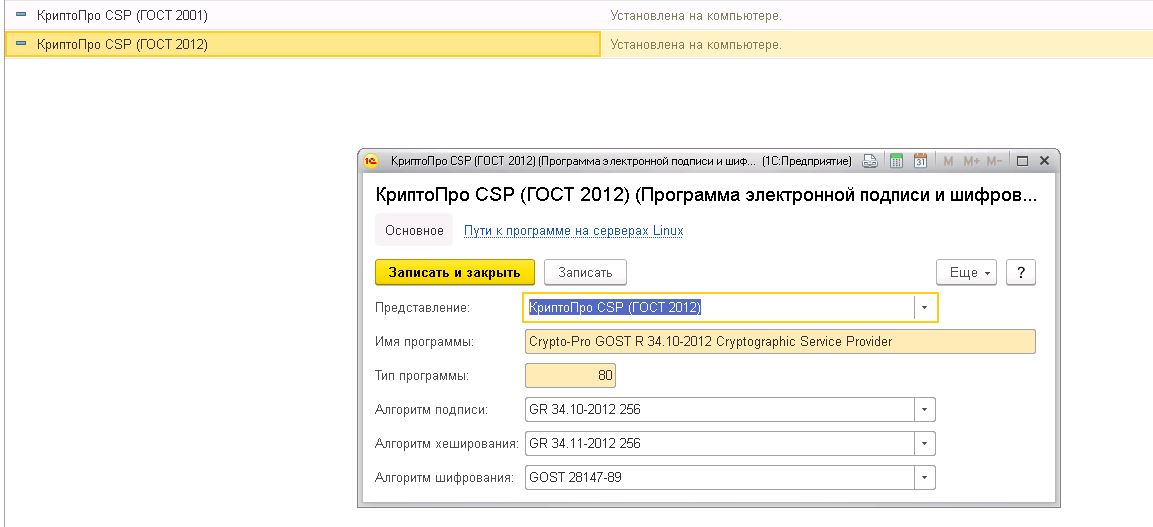Click the M+ memory add button
The width and height of the screenshot is (1153, 527).
coord(971,161)
